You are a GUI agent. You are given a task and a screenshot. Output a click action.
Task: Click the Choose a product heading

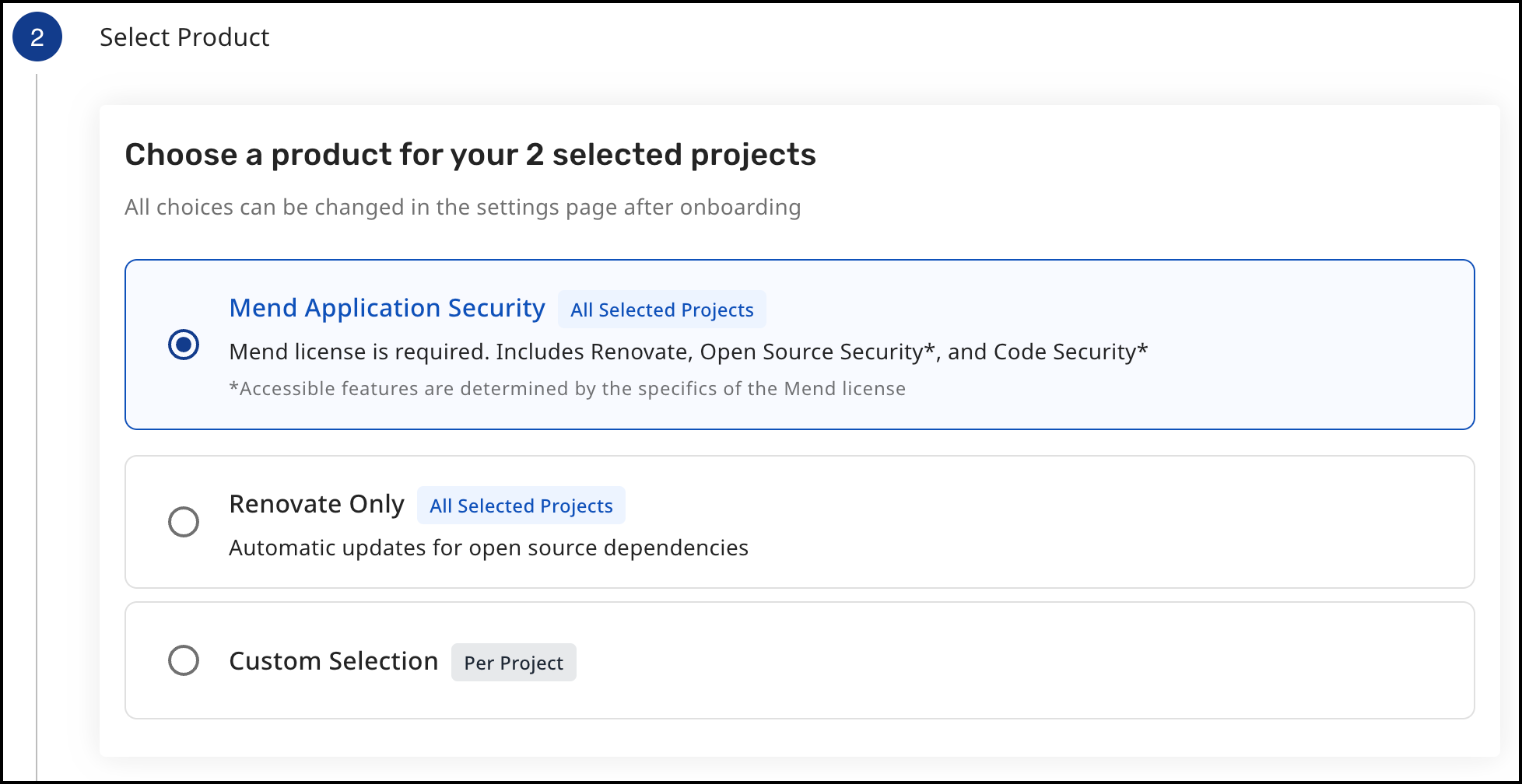(470, 155)
